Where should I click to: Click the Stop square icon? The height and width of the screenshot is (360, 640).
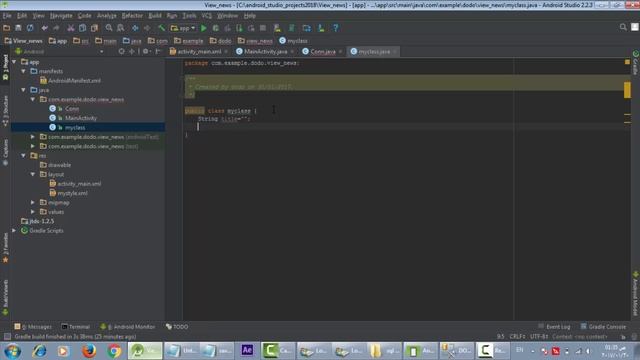click(x=263, y=28)
